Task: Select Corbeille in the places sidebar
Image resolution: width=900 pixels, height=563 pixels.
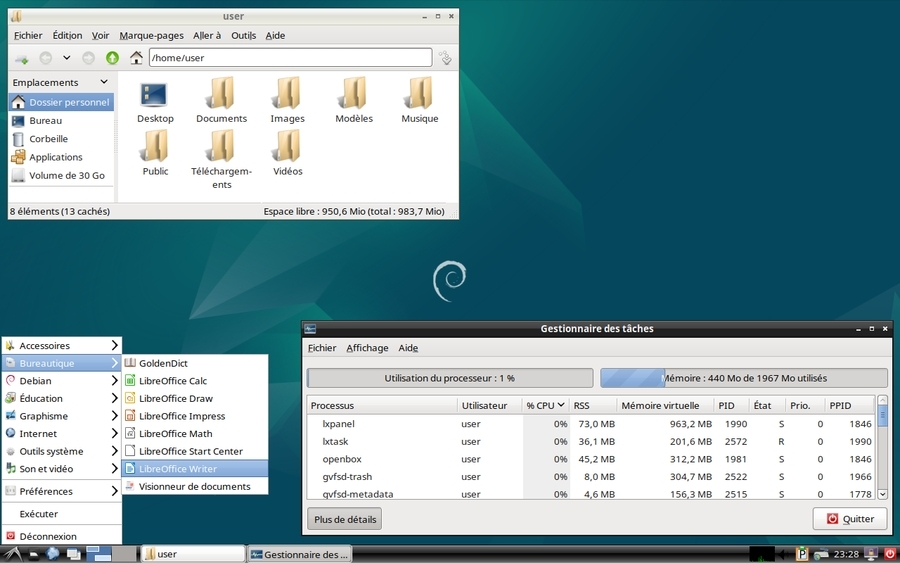Action: click(x=48, y=139)
